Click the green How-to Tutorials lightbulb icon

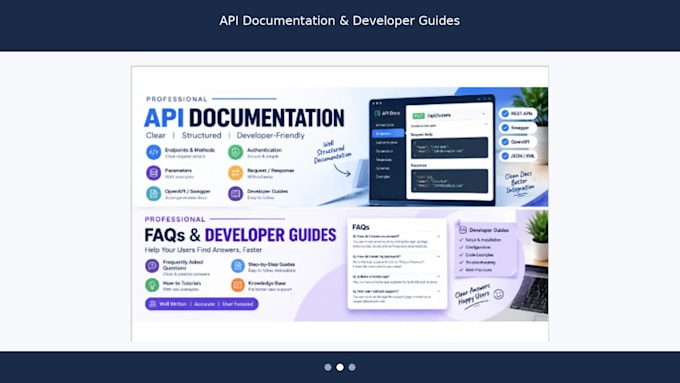[x=152, y=285]
